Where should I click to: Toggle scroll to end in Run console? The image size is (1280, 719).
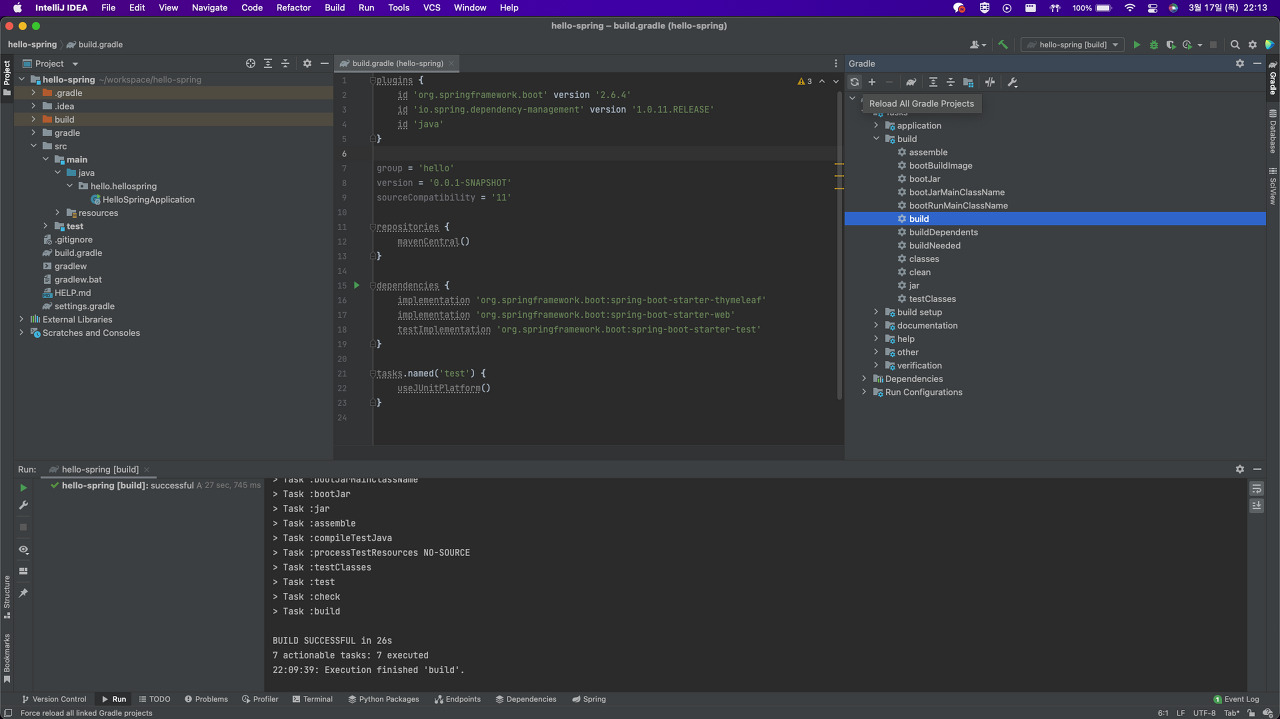[1257, 506]
